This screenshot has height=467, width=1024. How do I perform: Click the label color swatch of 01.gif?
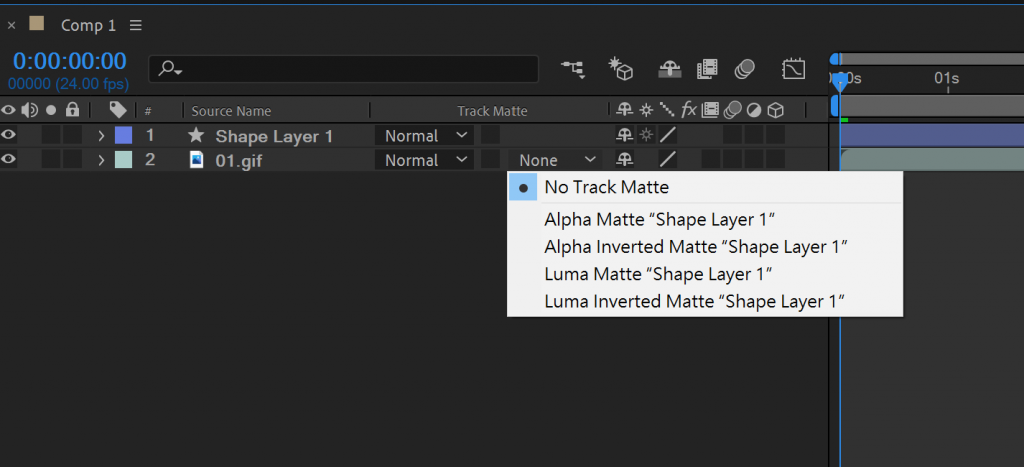coord(123,159)
